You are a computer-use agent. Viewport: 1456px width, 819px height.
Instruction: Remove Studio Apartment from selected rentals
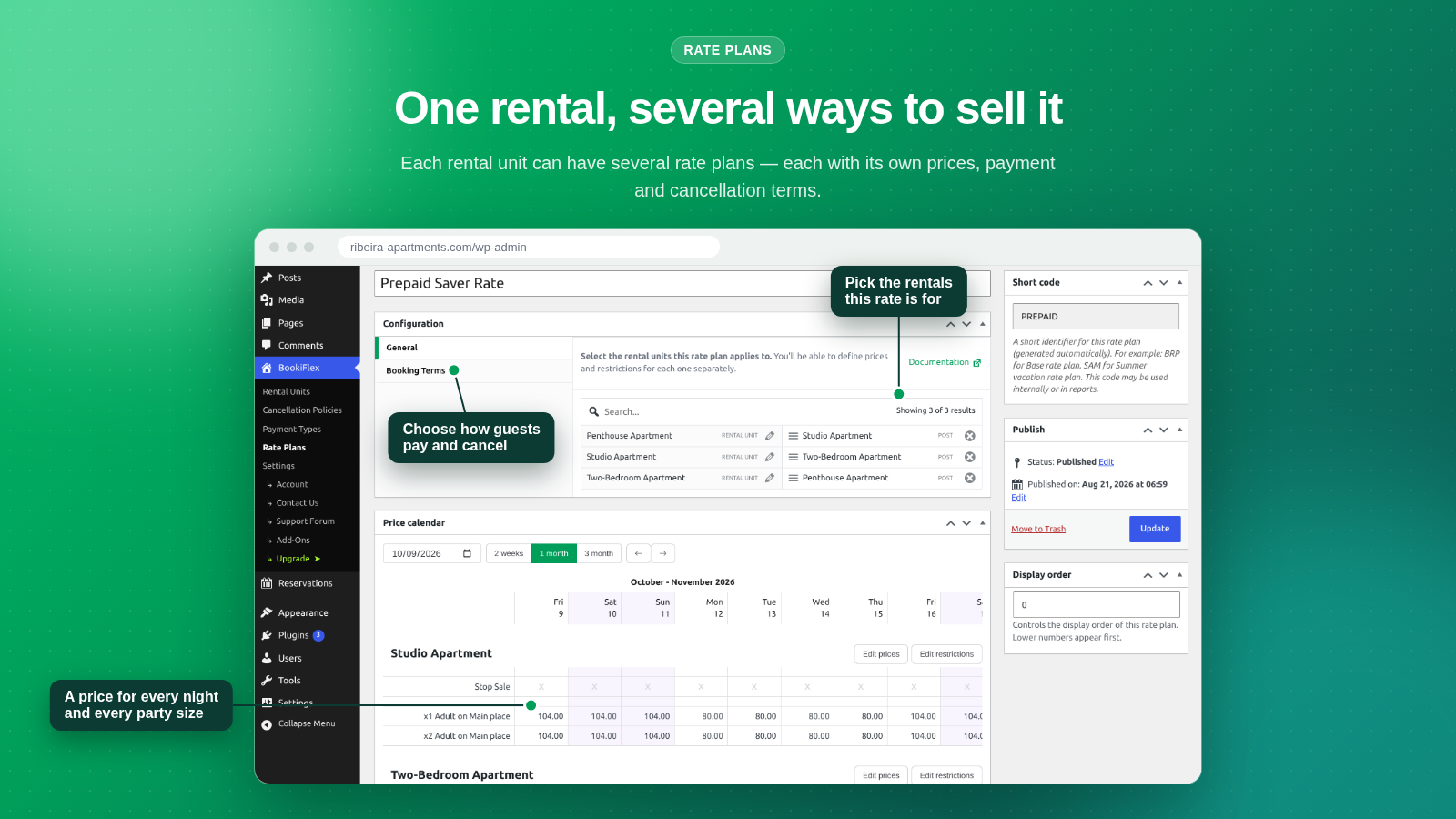970,436
